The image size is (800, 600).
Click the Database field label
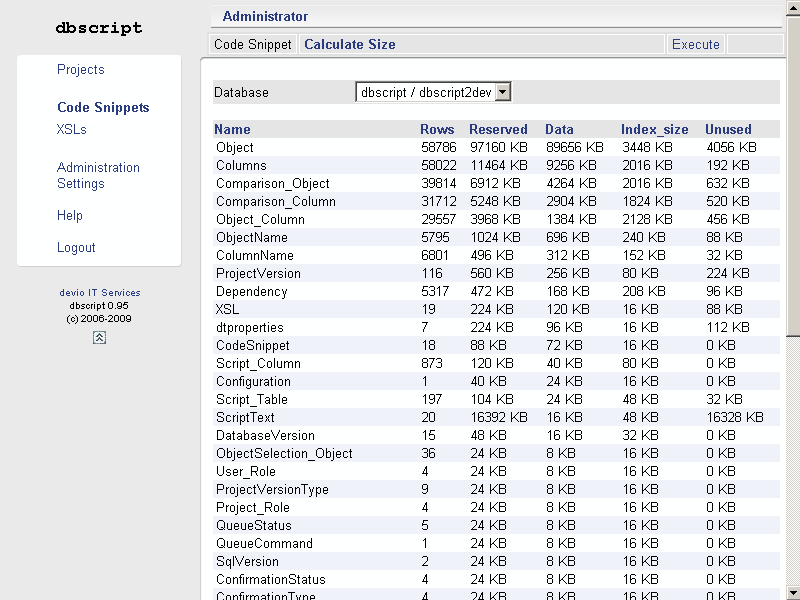tap(241, 92)
